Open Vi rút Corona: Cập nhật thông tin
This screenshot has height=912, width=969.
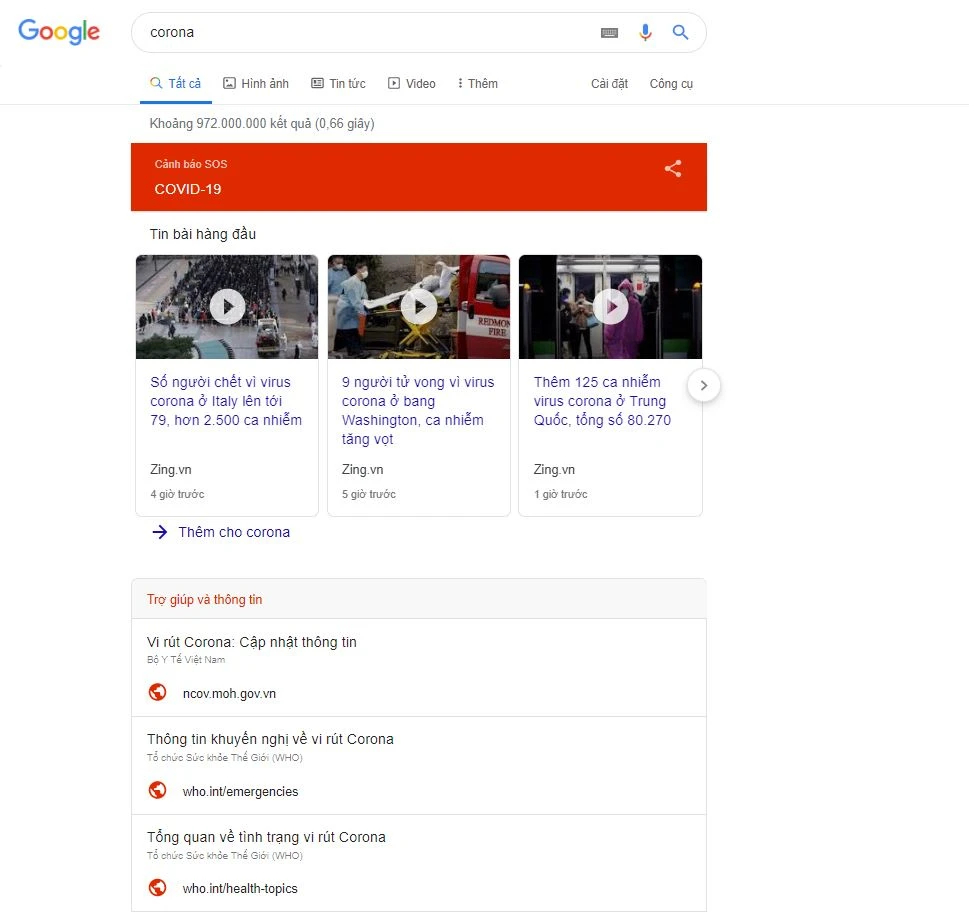pyautogui.click(x=252, y=642)
